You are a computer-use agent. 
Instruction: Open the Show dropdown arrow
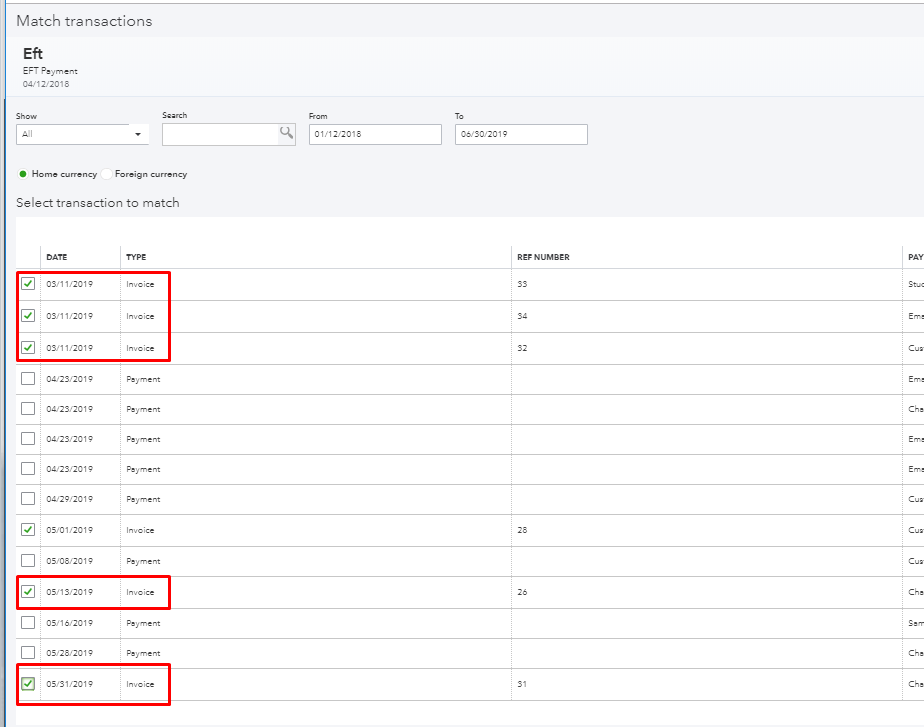[137, 134]
